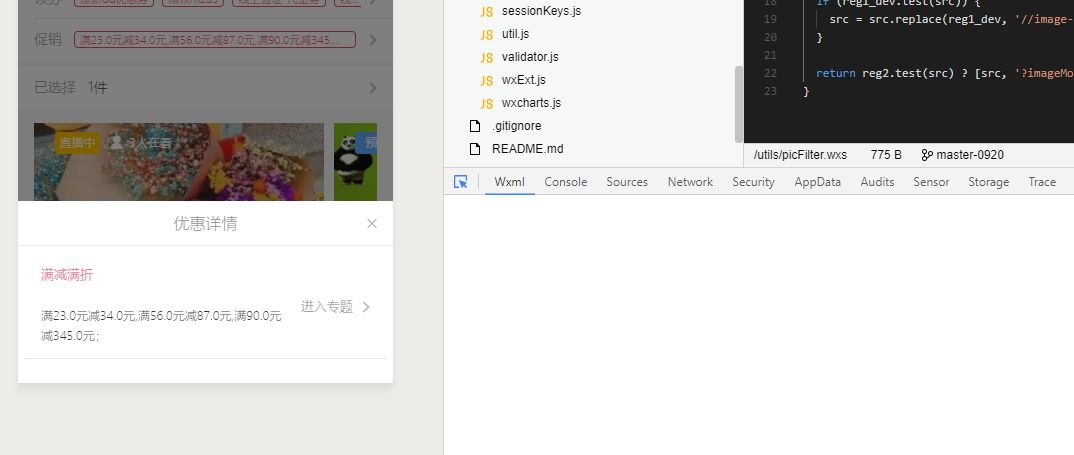Open the Network tab
Image resolution: width=1074 pixels, height=455 pixels.
pos(690,182)
